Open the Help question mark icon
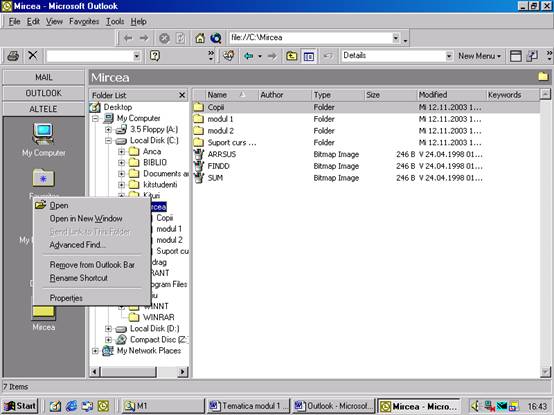Image resolution: width=554 pixels, height=415 pixels. point(155,56)
